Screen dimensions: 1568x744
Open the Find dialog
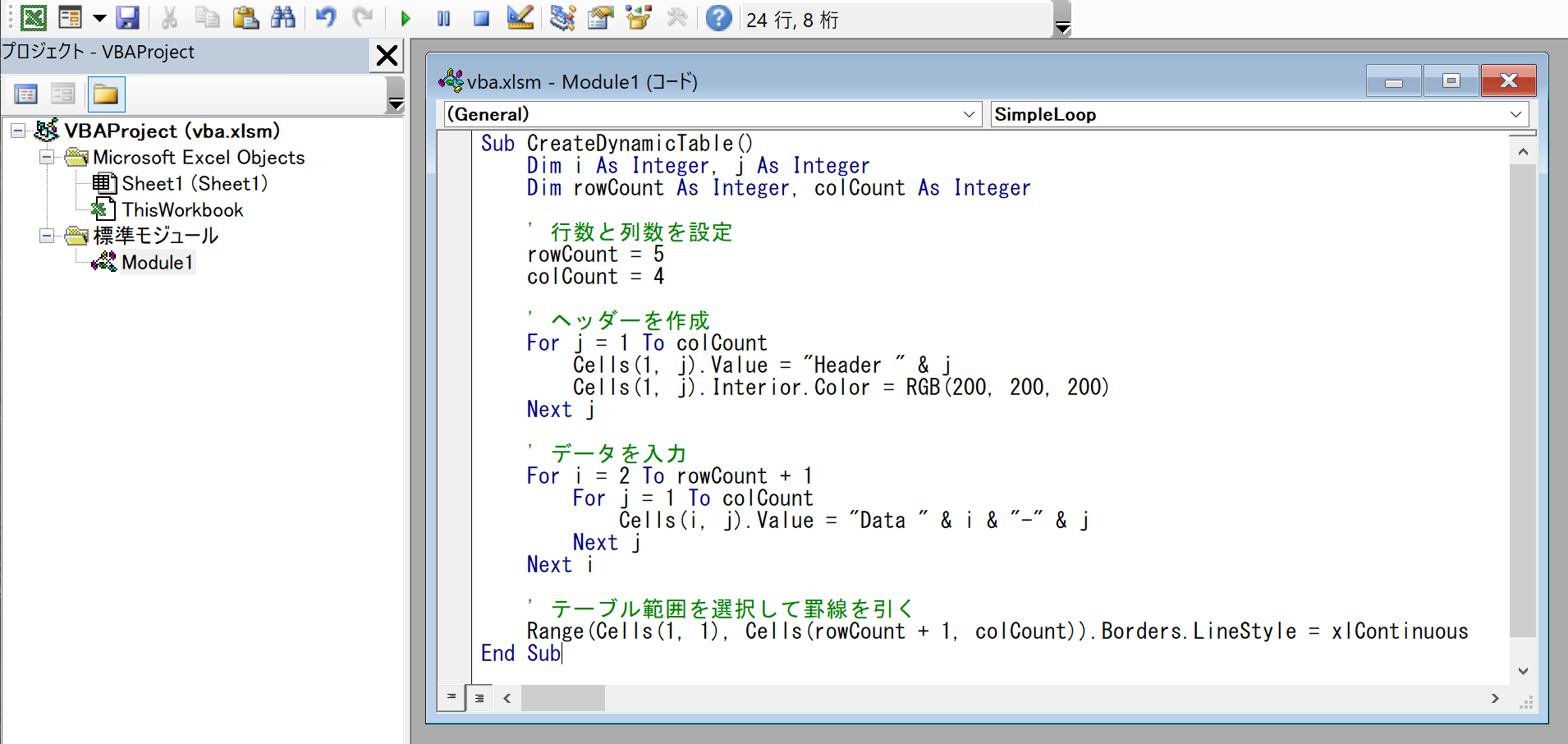(x=283, y=18)
